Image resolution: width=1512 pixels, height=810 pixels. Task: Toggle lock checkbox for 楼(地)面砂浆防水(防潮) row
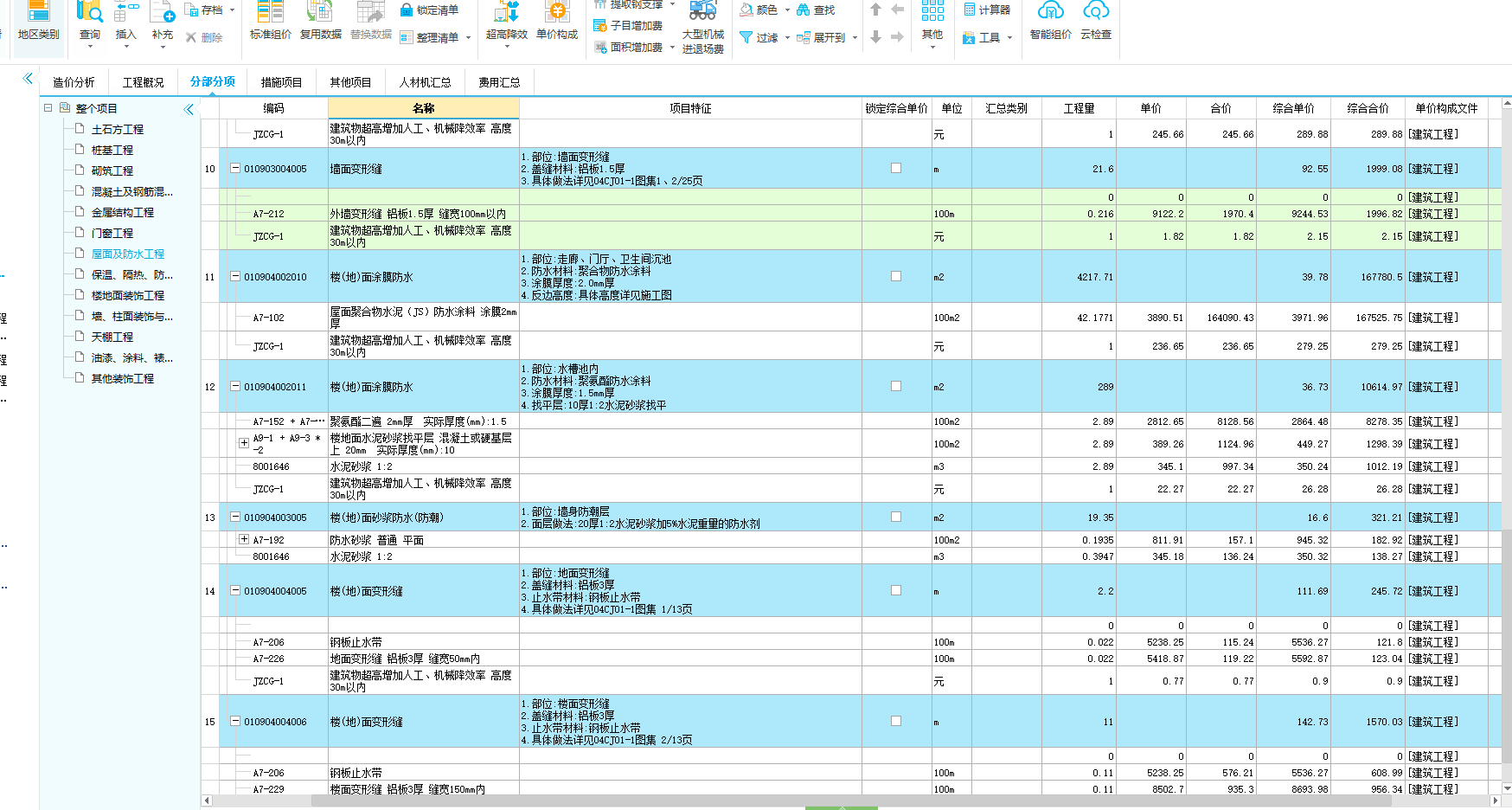[896, 517]
